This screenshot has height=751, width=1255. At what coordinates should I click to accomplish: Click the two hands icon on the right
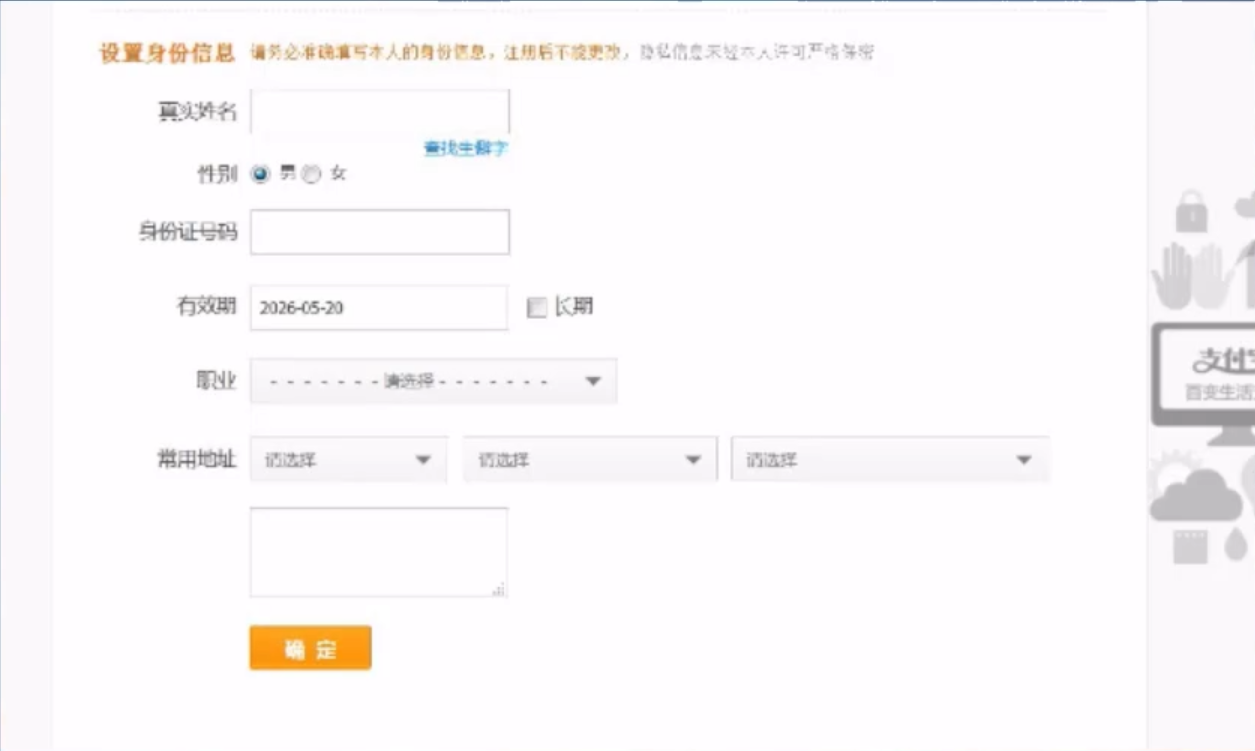[1190, 276]
